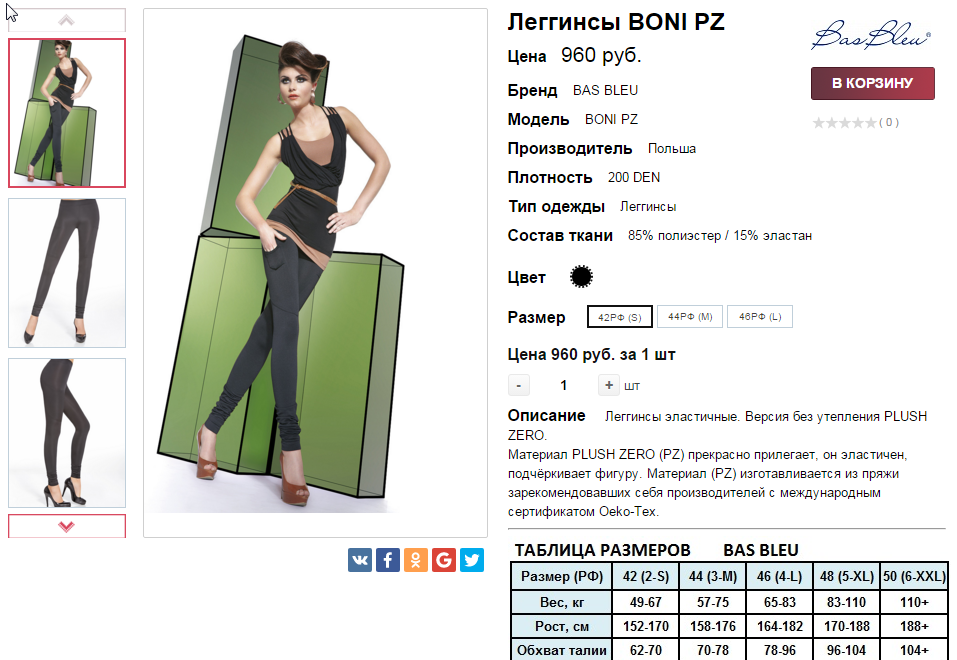Decrease the quantity with the minus button
The image size is (957, 660).
(519, 385)
